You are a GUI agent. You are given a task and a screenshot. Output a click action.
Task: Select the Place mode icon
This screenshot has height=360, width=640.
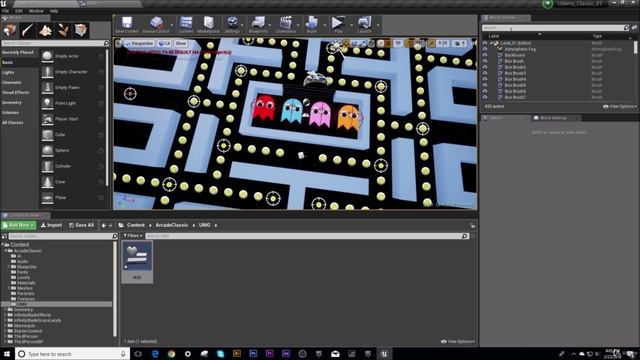coord(9,30)
